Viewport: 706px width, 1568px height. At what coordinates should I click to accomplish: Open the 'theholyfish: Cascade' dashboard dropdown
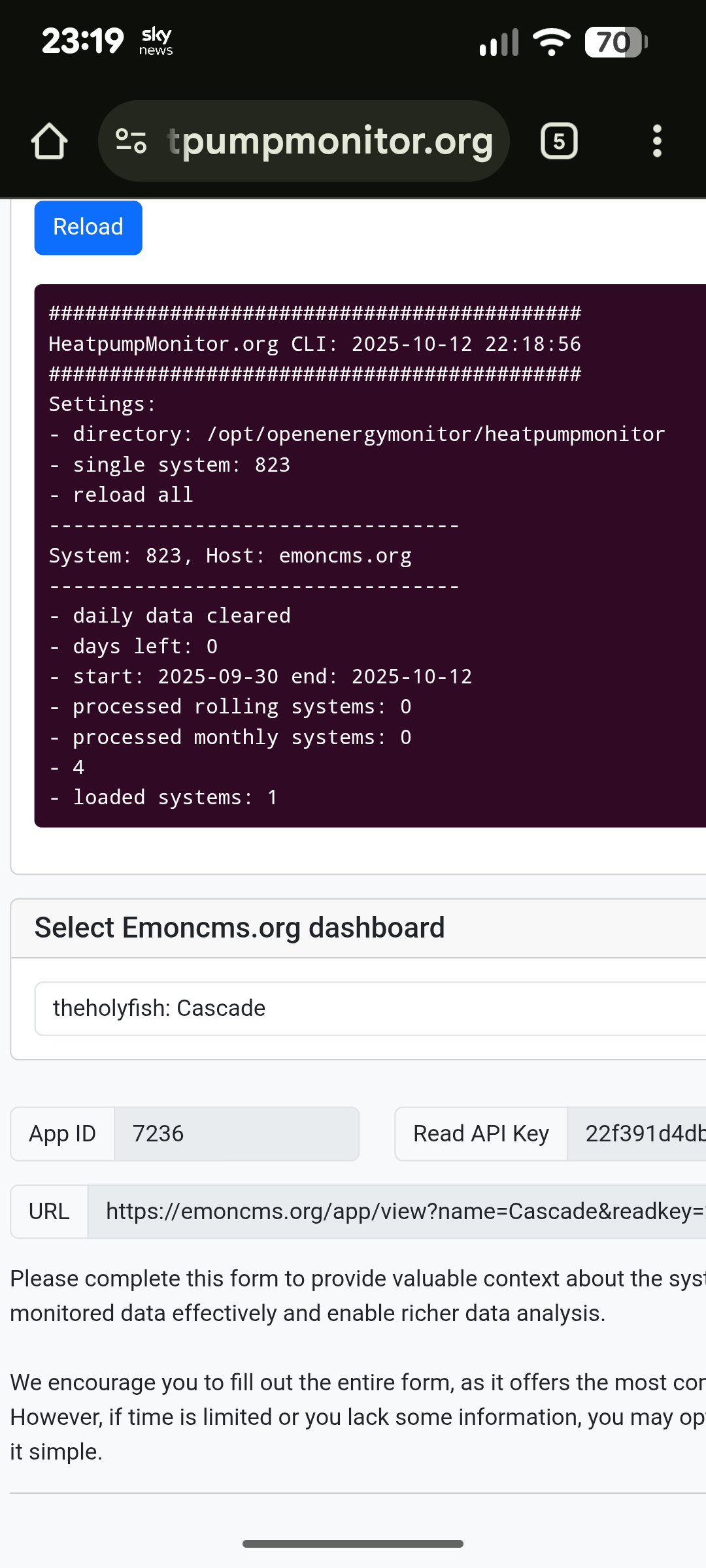click(x=369, y=1008)
